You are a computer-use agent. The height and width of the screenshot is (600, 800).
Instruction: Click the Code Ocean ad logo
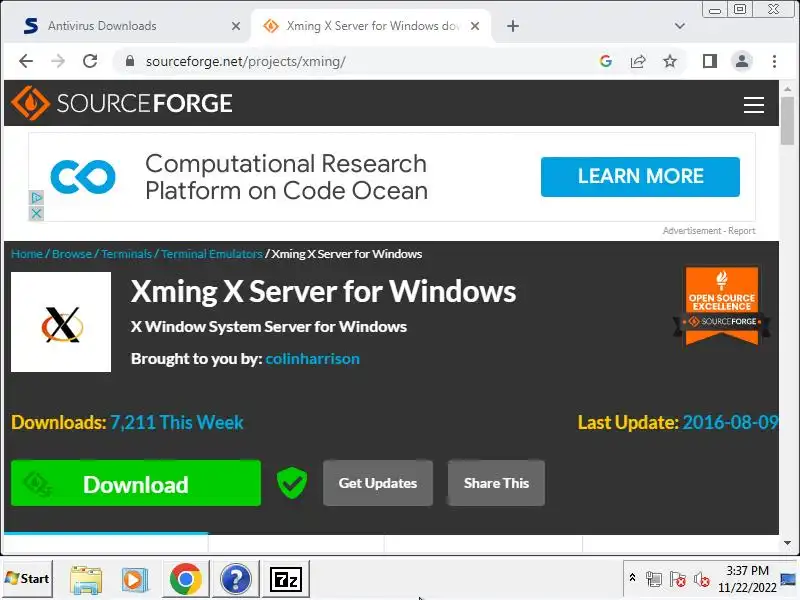tap(83, 177)
